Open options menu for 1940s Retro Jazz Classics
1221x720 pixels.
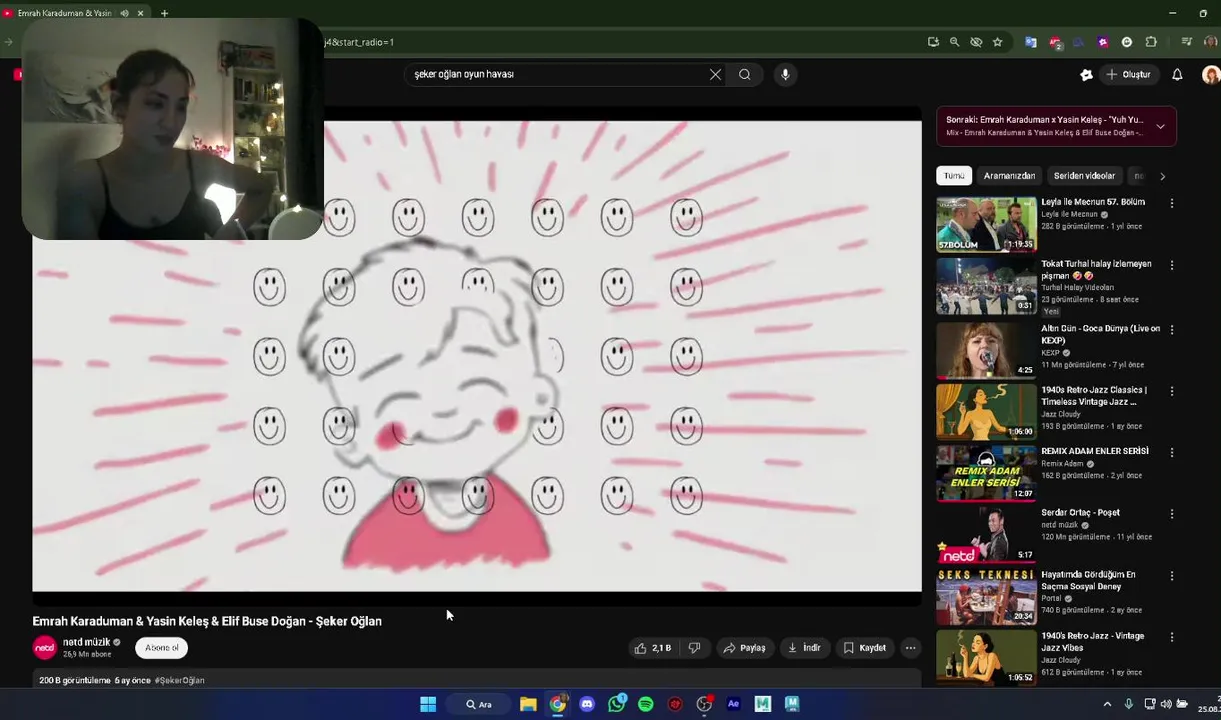1172,391
